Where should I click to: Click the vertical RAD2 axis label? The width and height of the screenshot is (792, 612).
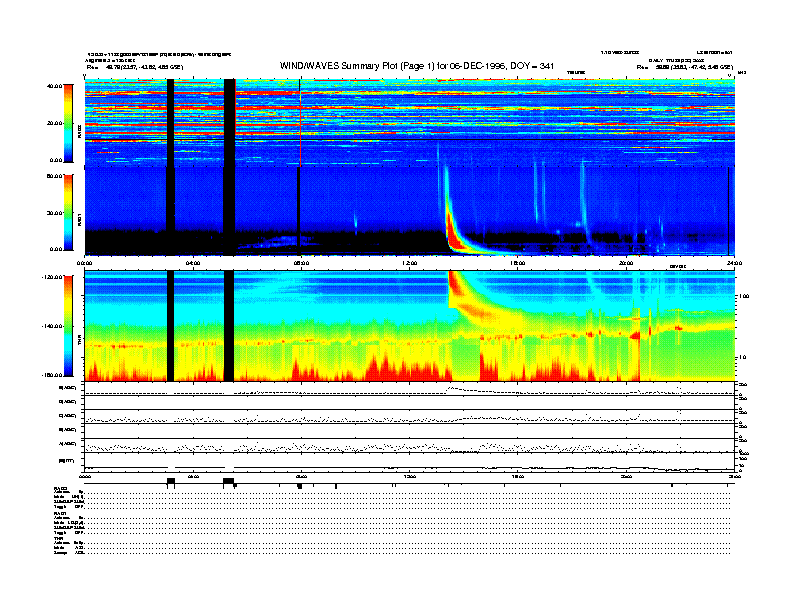[79, 132]
